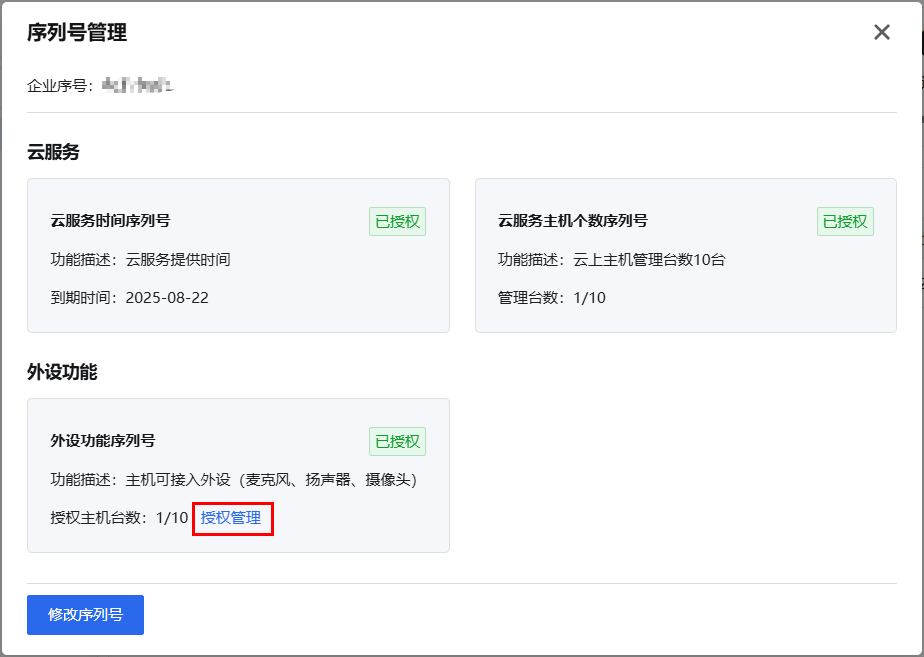Click the 云服务提供时间 description text

click(x=178, y=260)
